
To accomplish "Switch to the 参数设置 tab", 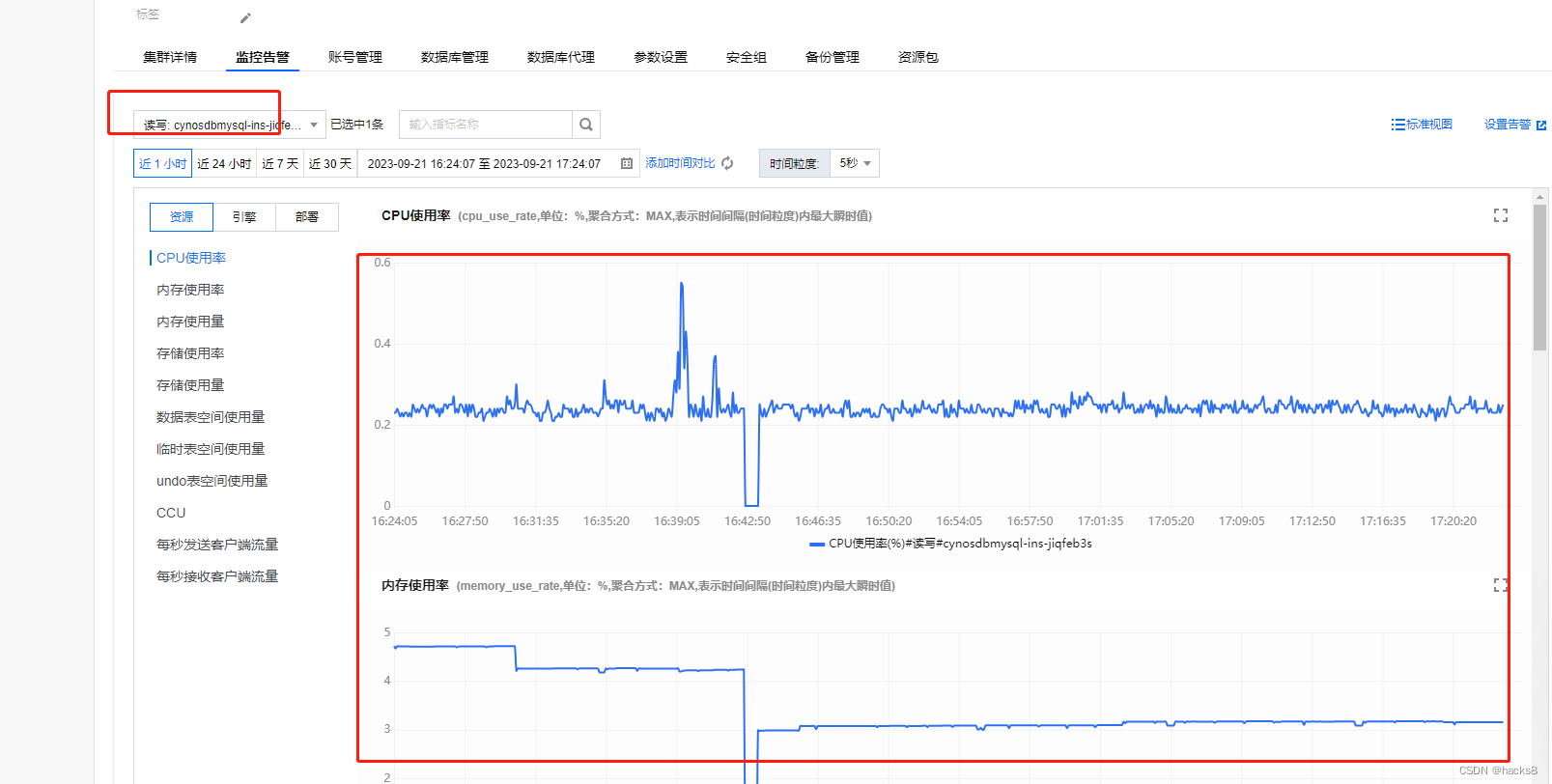I will pos(661,57).
